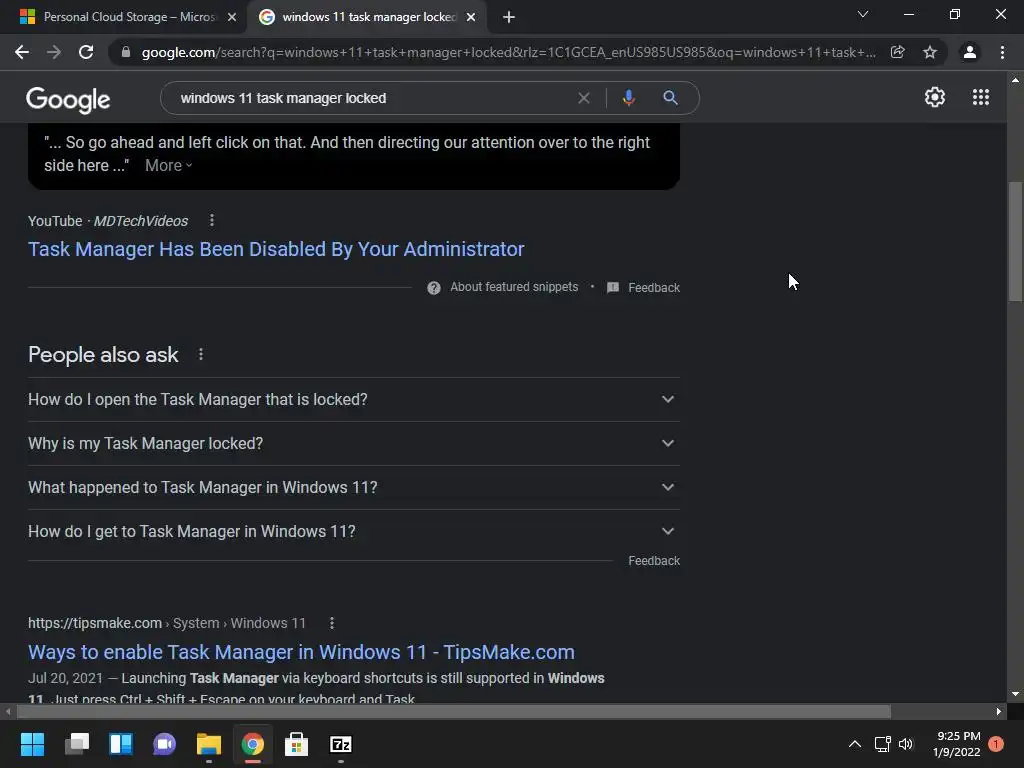Launch Teams Chat from taskbar

click(x=165, y=744)
